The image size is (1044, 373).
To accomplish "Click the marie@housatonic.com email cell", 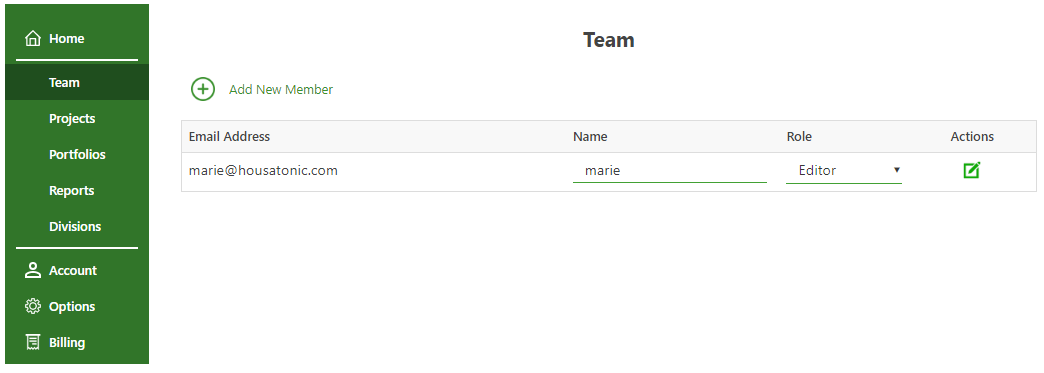I will pos(263,171).
